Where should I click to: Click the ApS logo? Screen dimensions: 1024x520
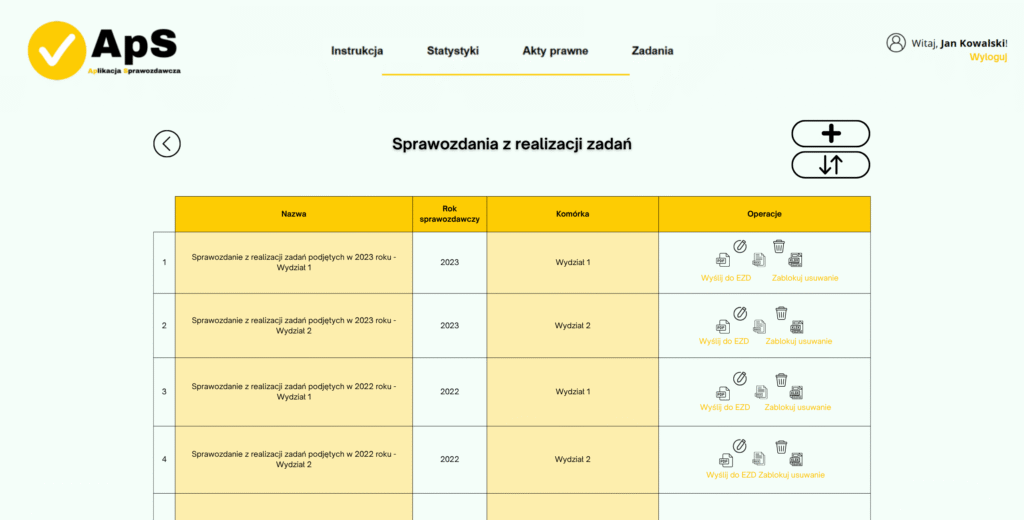[x=104, y=50]
